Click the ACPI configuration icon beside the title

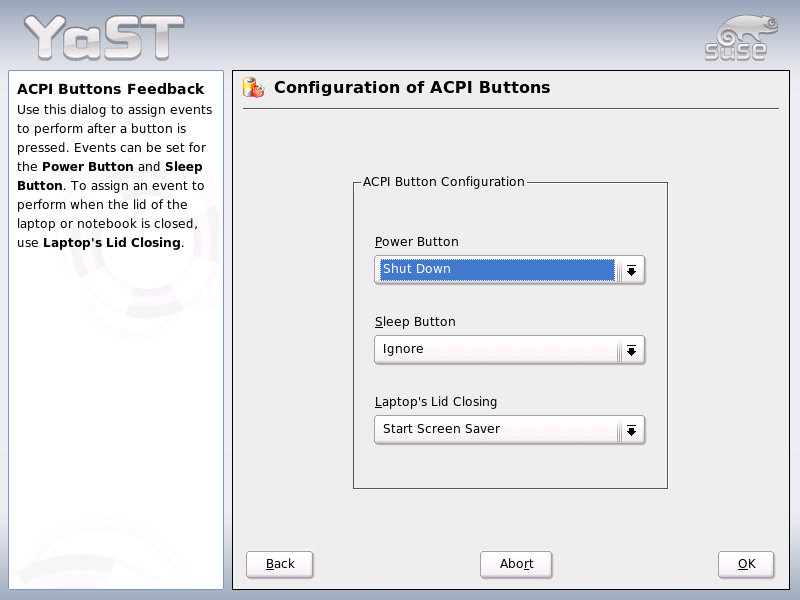254,87
